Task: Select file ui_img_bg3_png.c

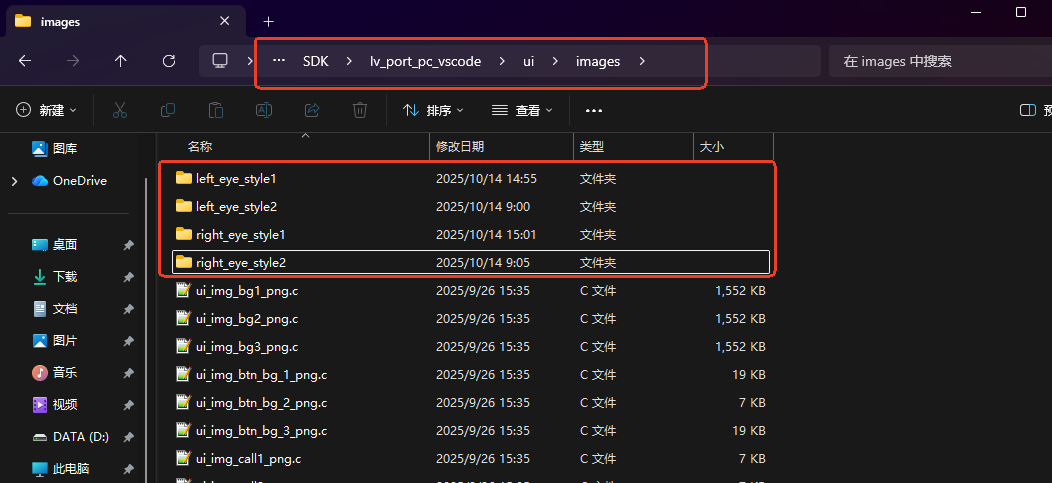Action: (x=470, y=347)
